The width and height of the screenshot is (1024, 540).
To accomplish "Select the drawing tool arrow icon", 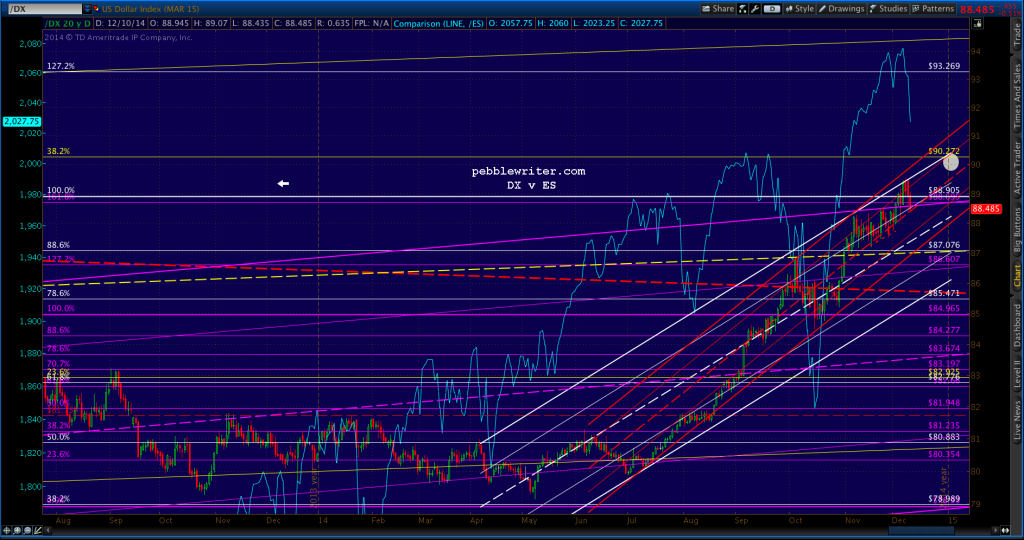I will (37, 530).
